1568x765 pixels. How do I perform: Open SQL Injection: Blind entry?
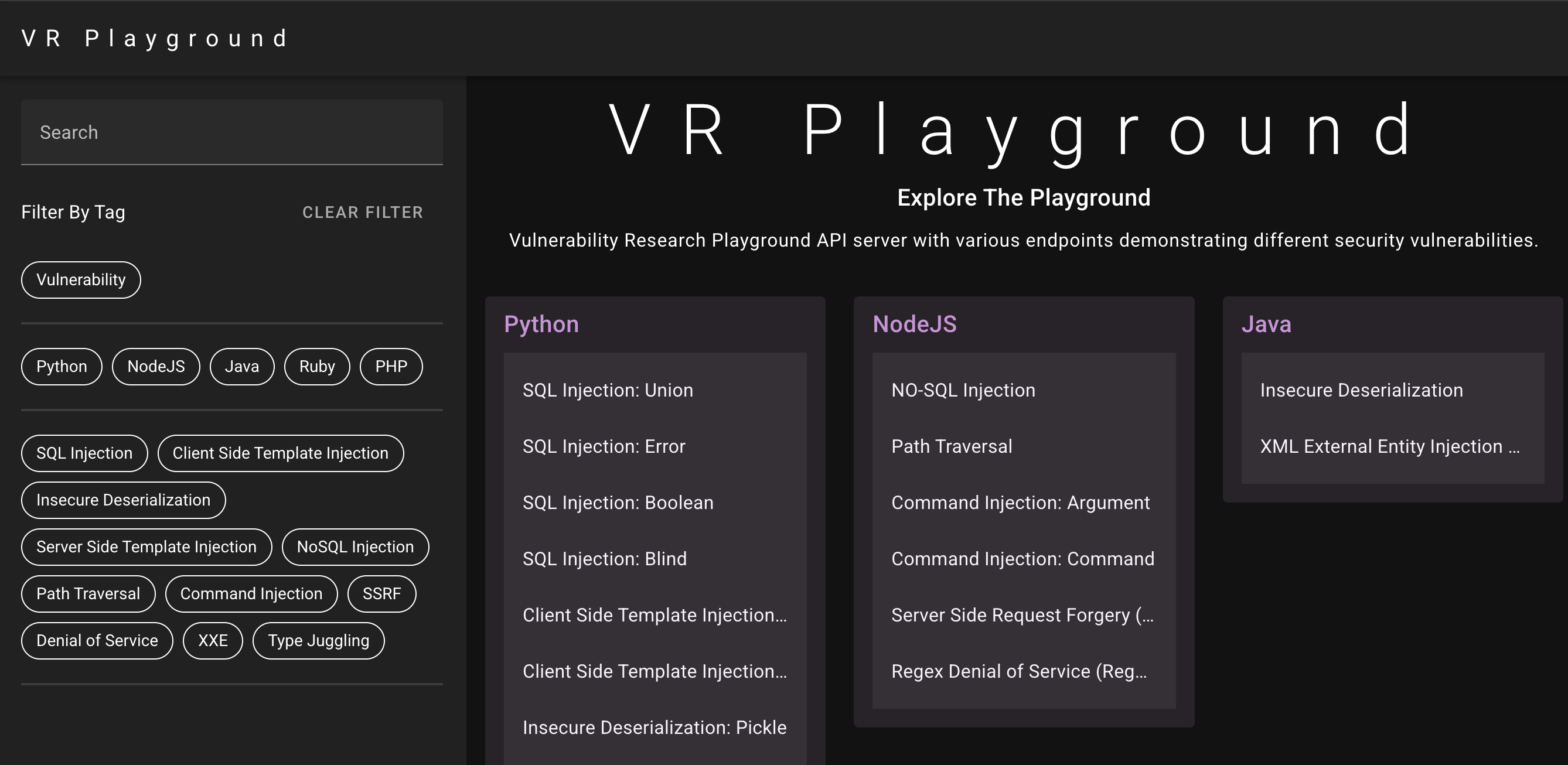tap(605, 559)
